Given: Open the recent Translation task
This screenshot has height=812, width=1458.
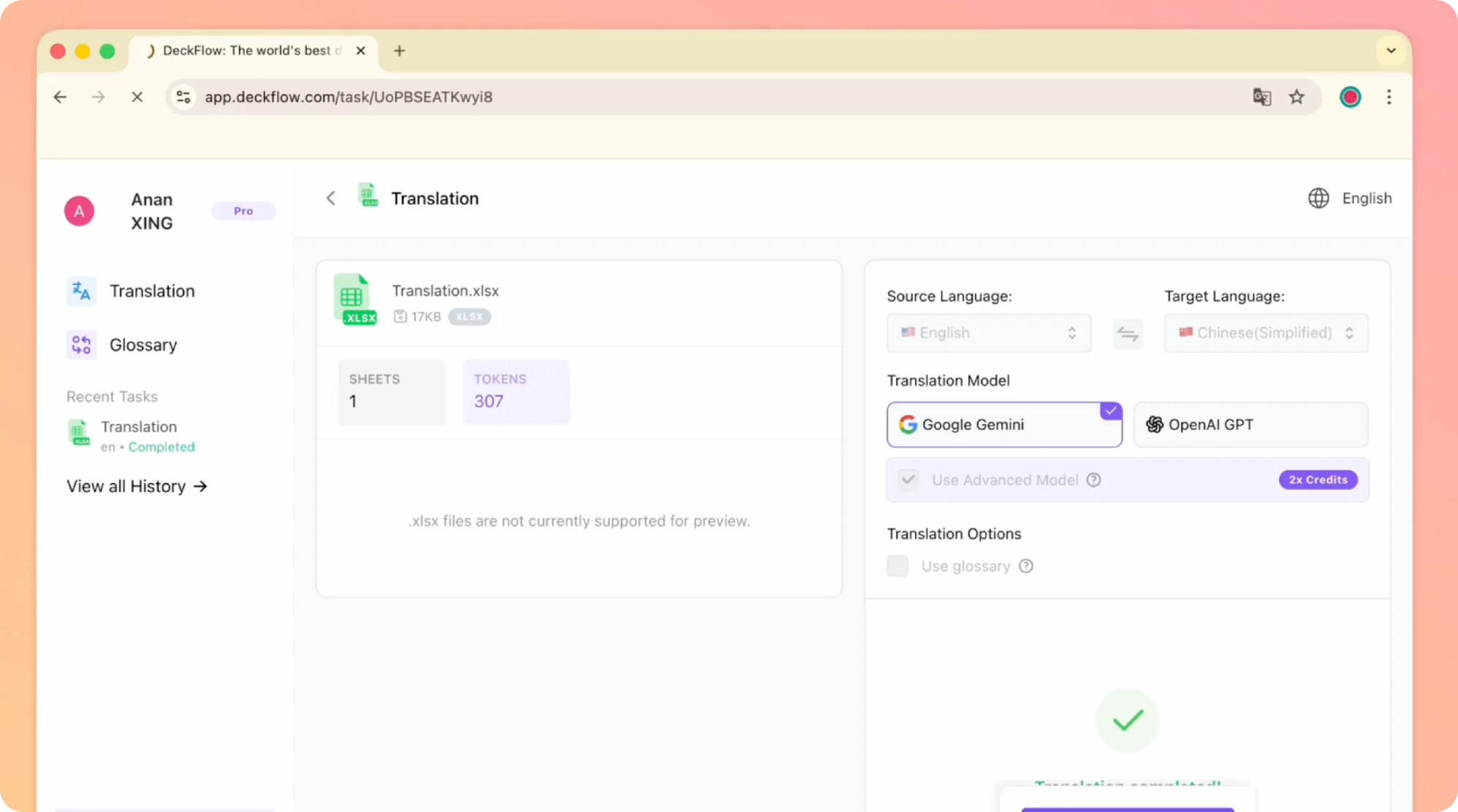Looking at the screenshot, I should click(x=131, y=435).
